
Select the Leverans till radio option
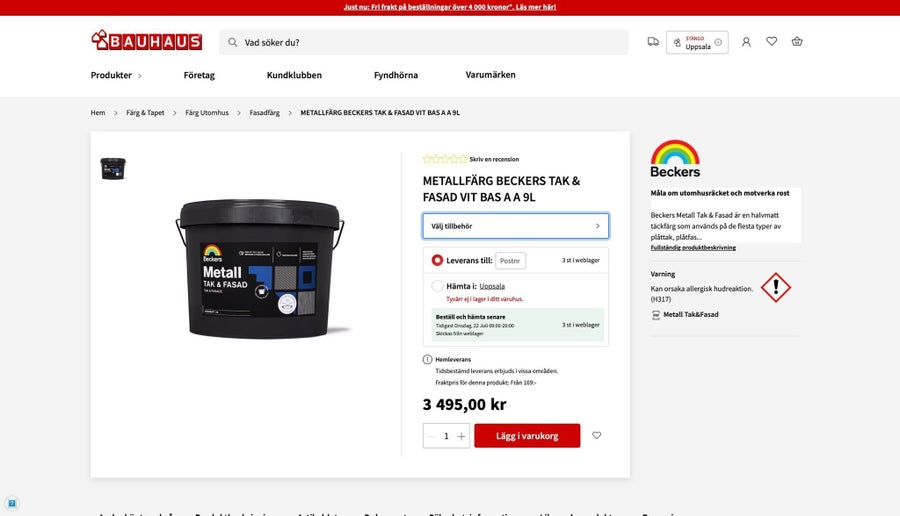(x=437, y=260)
